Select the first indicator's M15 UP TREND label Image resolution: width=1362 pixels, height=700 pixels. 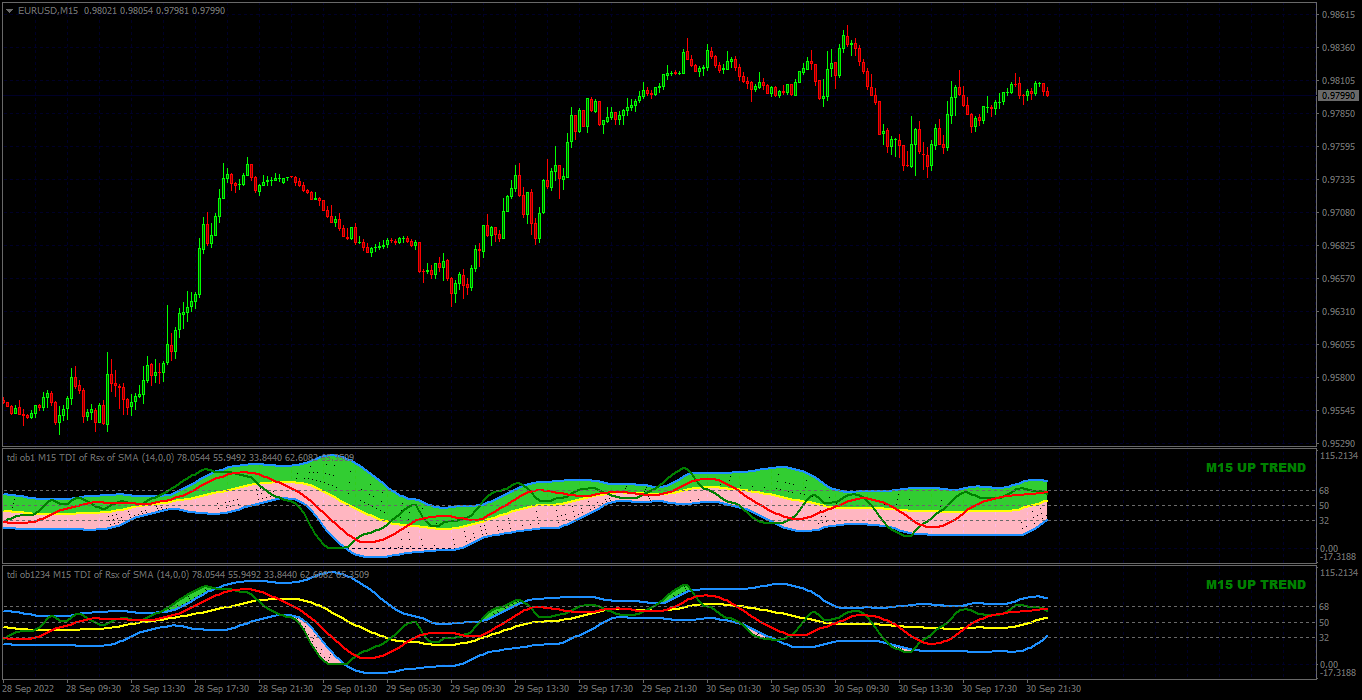pyautogui.click(x=1255, y=468)
